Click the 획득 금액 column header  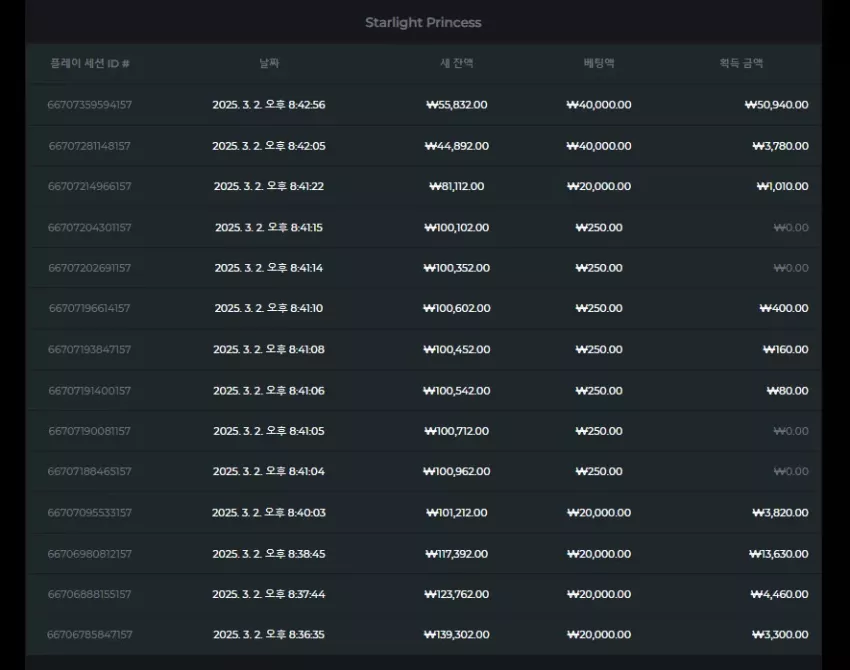coord(741,63)
